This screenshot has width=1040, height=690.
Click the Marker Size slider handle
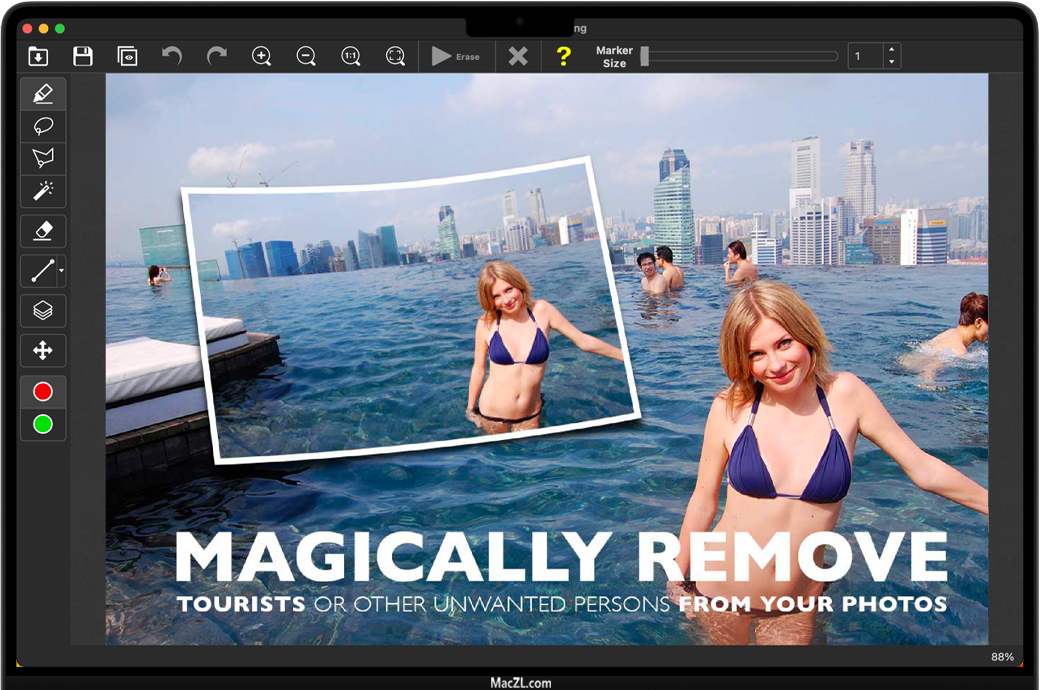pos(645,56)
